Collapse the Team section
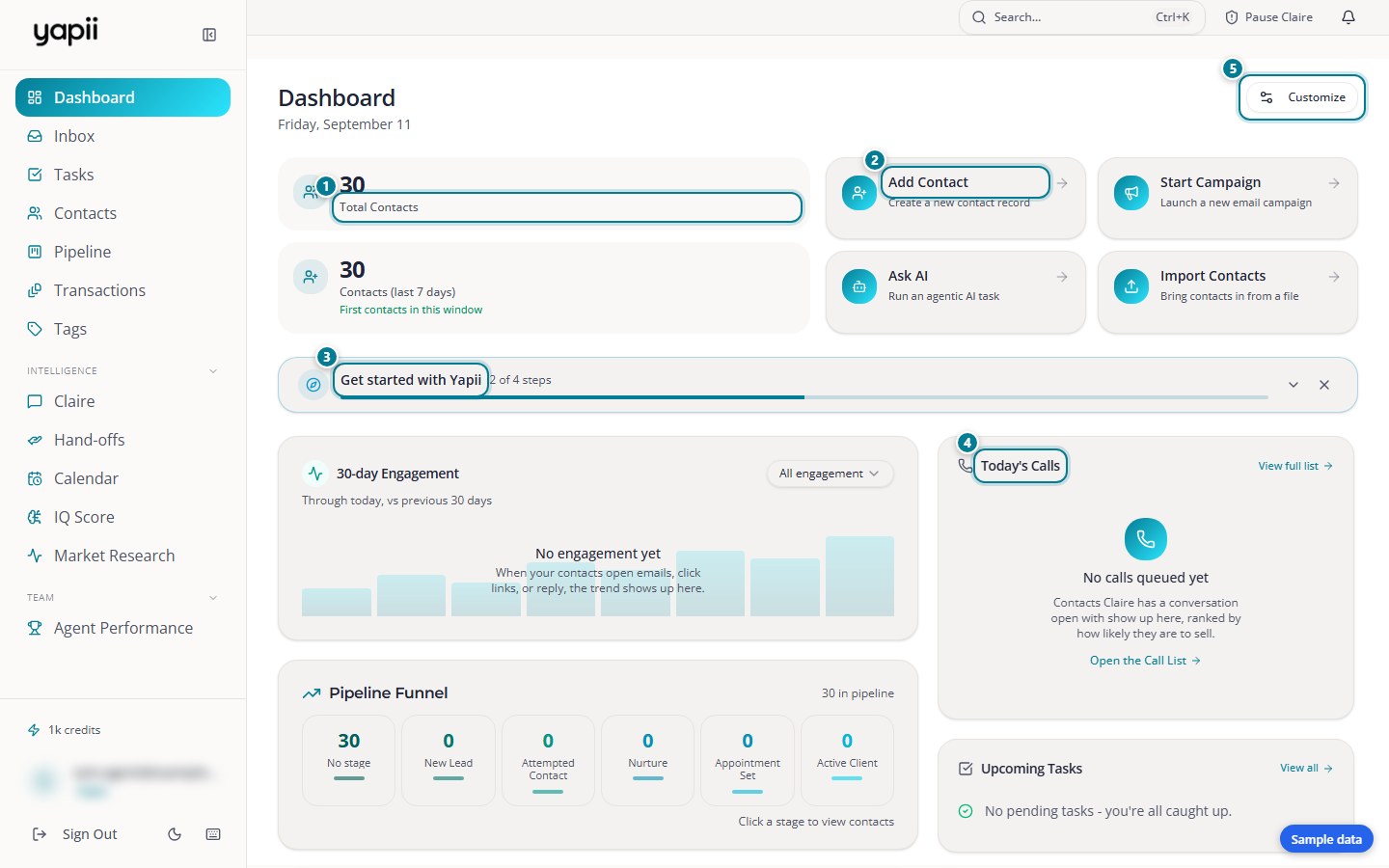This screenshot has height=868, width=1389. pos(213,597)
